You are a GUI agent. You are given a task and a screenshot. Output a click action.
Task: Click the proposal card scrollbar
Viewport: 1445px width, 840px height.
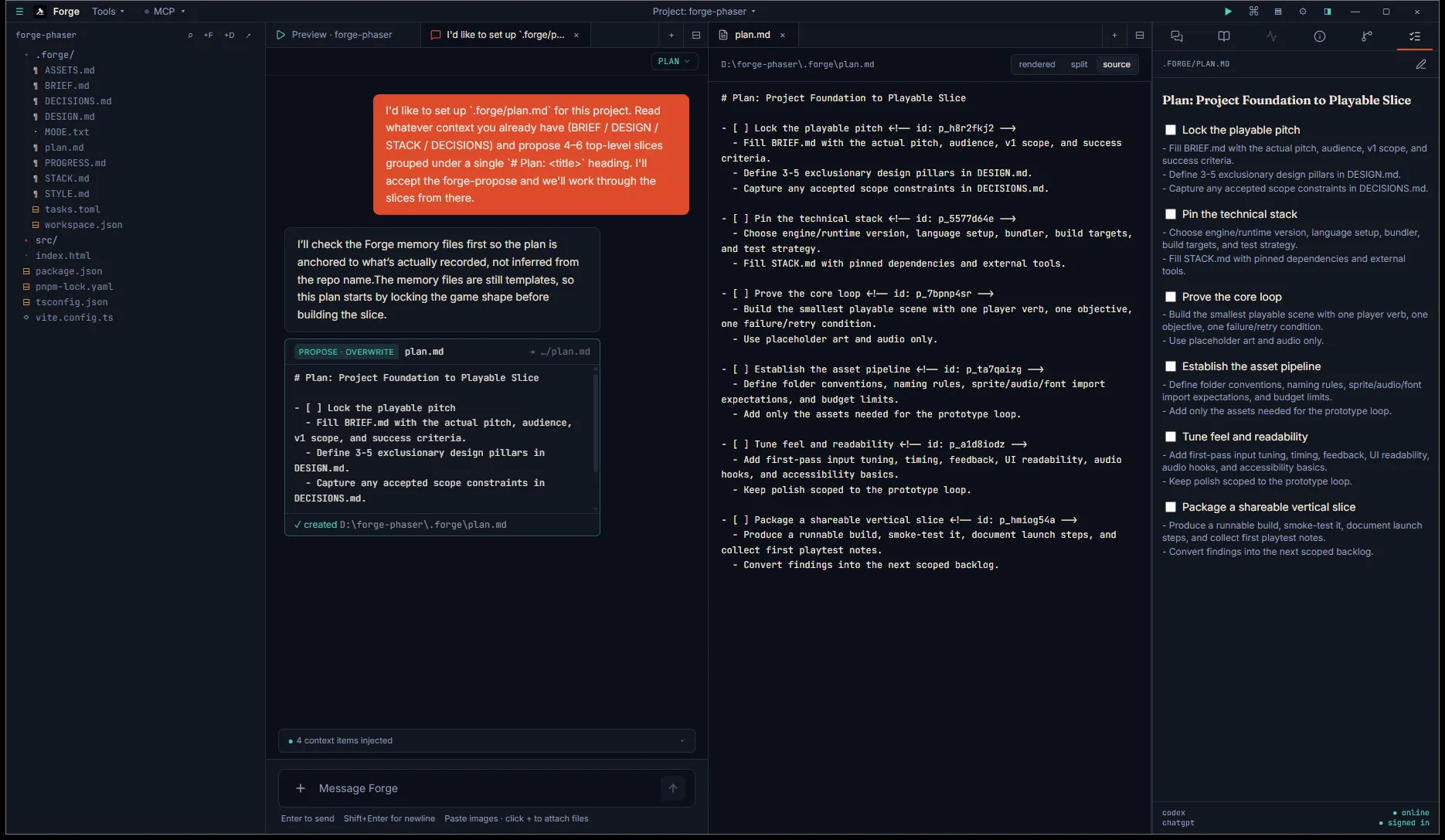click(595, 423)
